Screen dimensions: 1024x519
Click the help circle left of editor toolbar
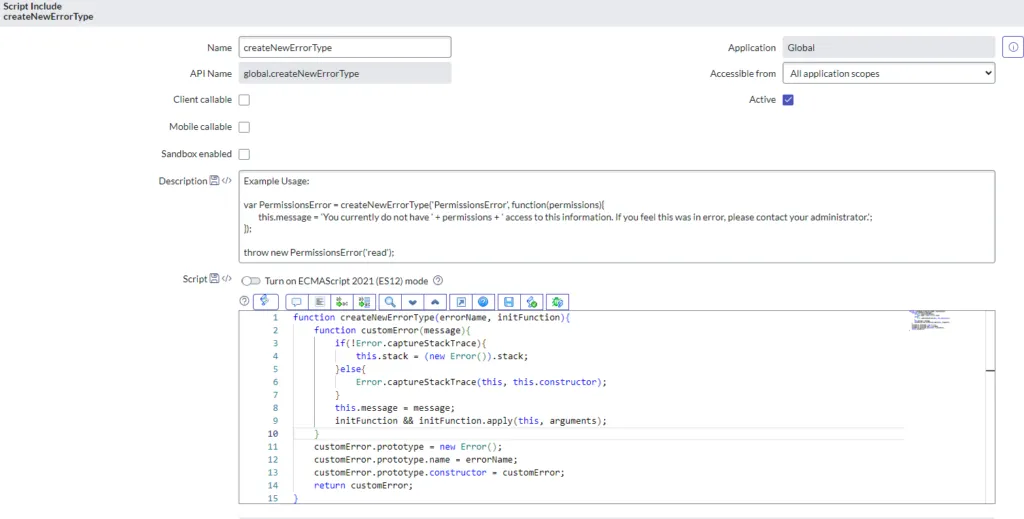[x=244, y=301]
